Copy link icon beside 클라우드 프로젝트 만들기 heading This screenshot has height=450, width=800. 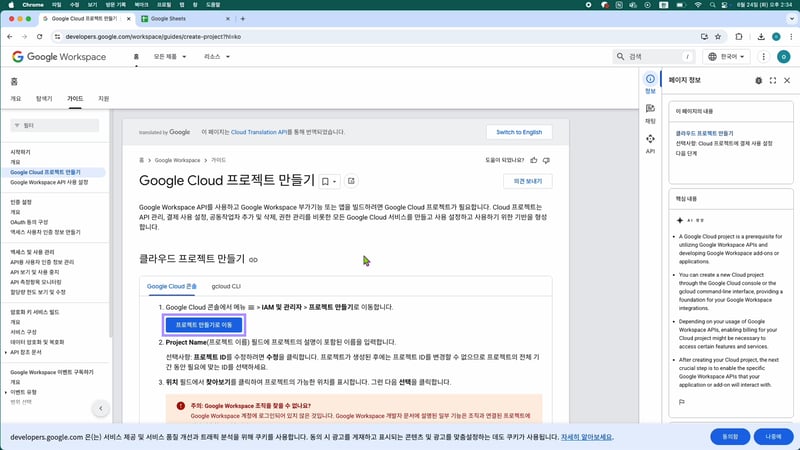(253, 260)
